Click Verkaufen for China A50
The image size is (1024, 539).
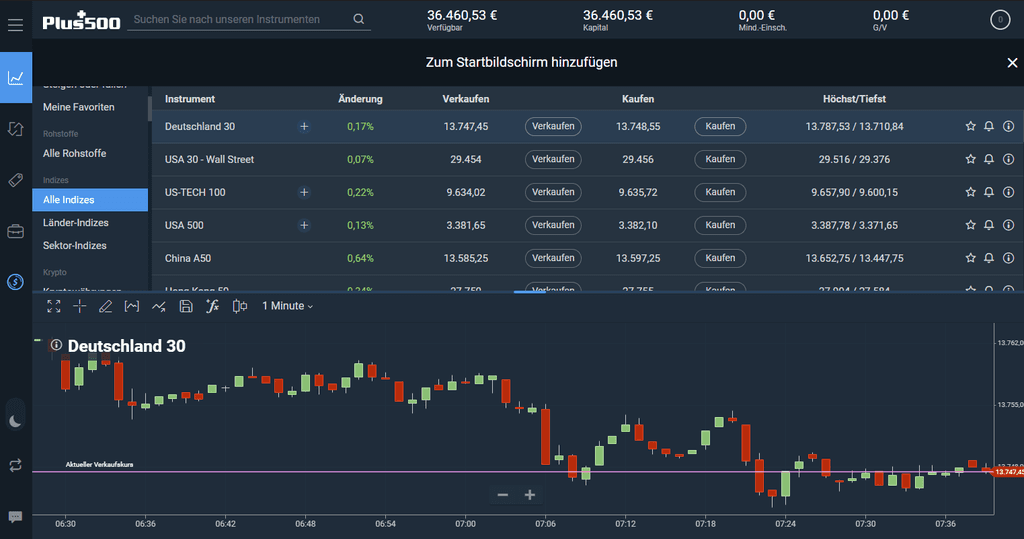pyautogui.click(x=552, y=258)
